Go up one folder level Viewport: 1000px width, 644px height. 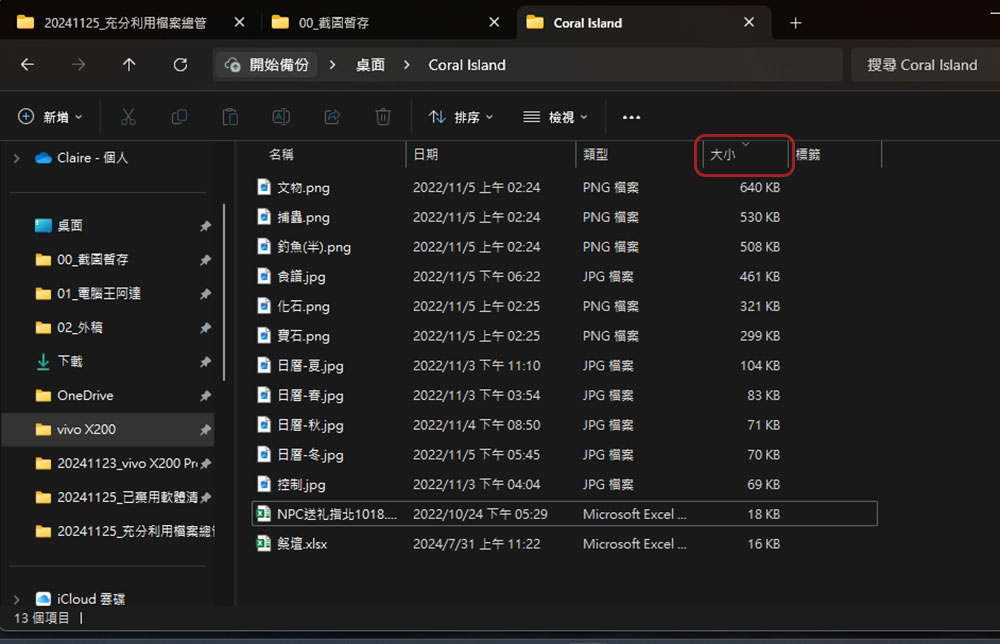pos(129,64)
